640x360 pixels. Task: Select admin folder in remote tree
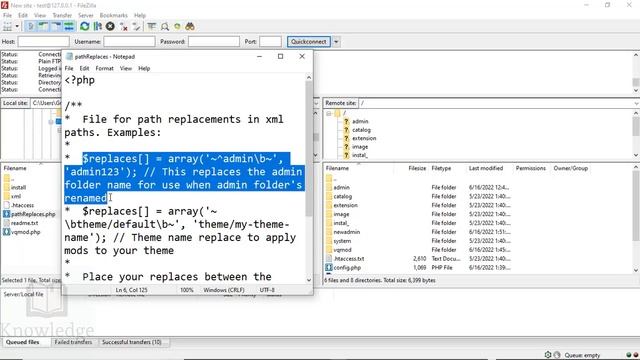coord(360,121)
